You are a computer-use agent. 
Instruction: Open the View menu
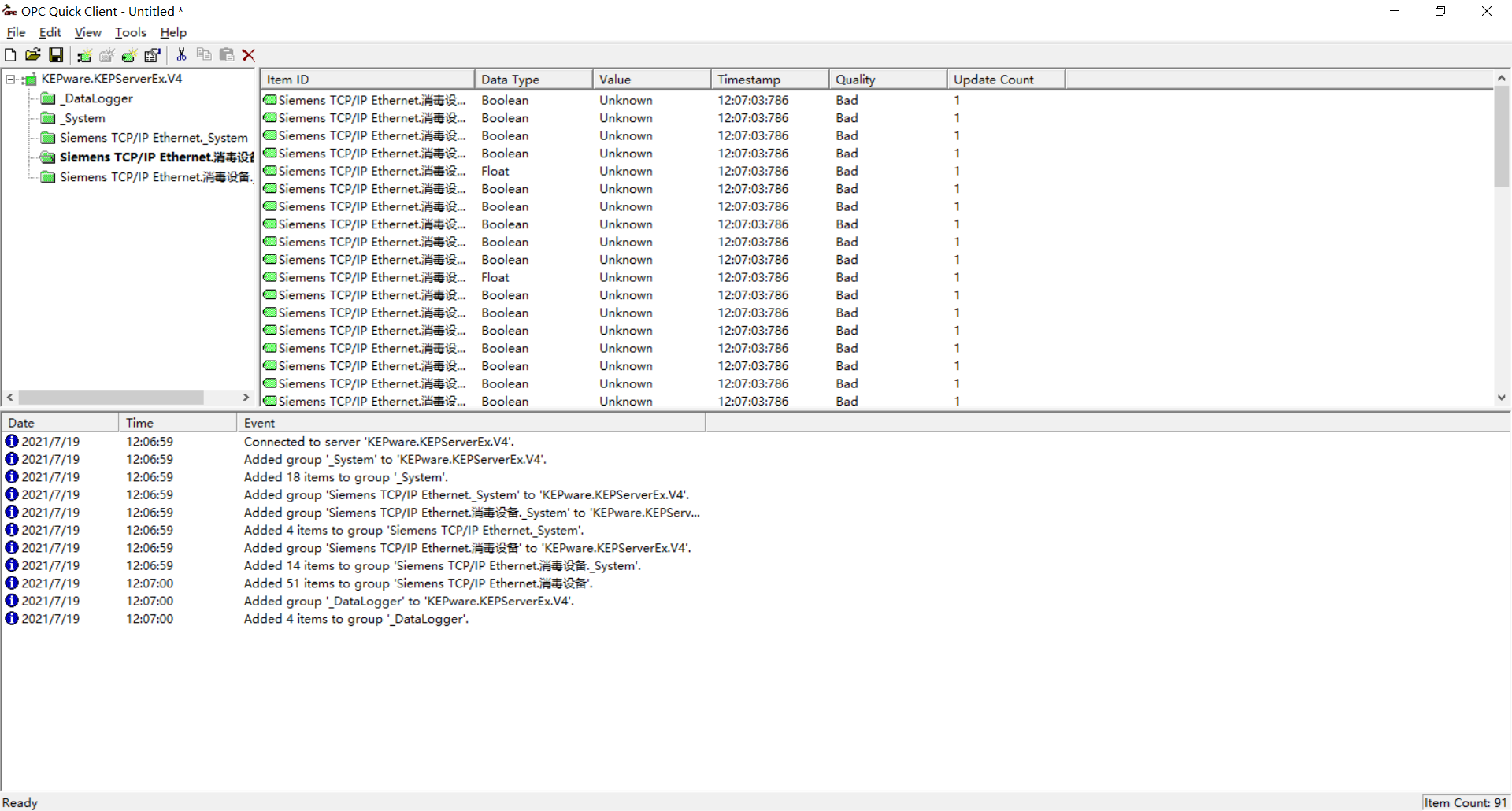click(87, 32)
